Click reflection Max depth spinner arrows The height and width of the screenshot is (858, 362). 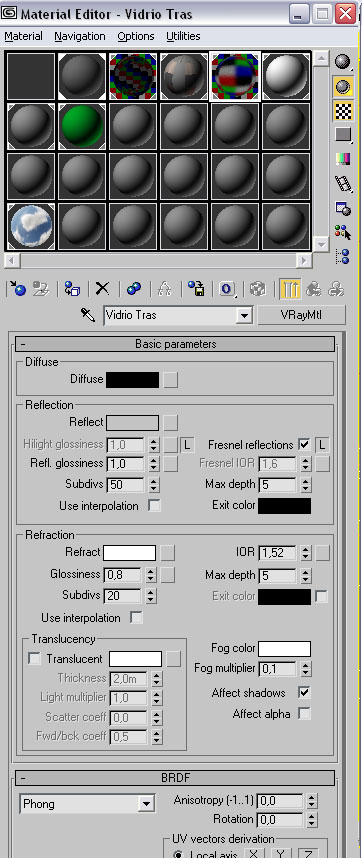tap(306, 484)
